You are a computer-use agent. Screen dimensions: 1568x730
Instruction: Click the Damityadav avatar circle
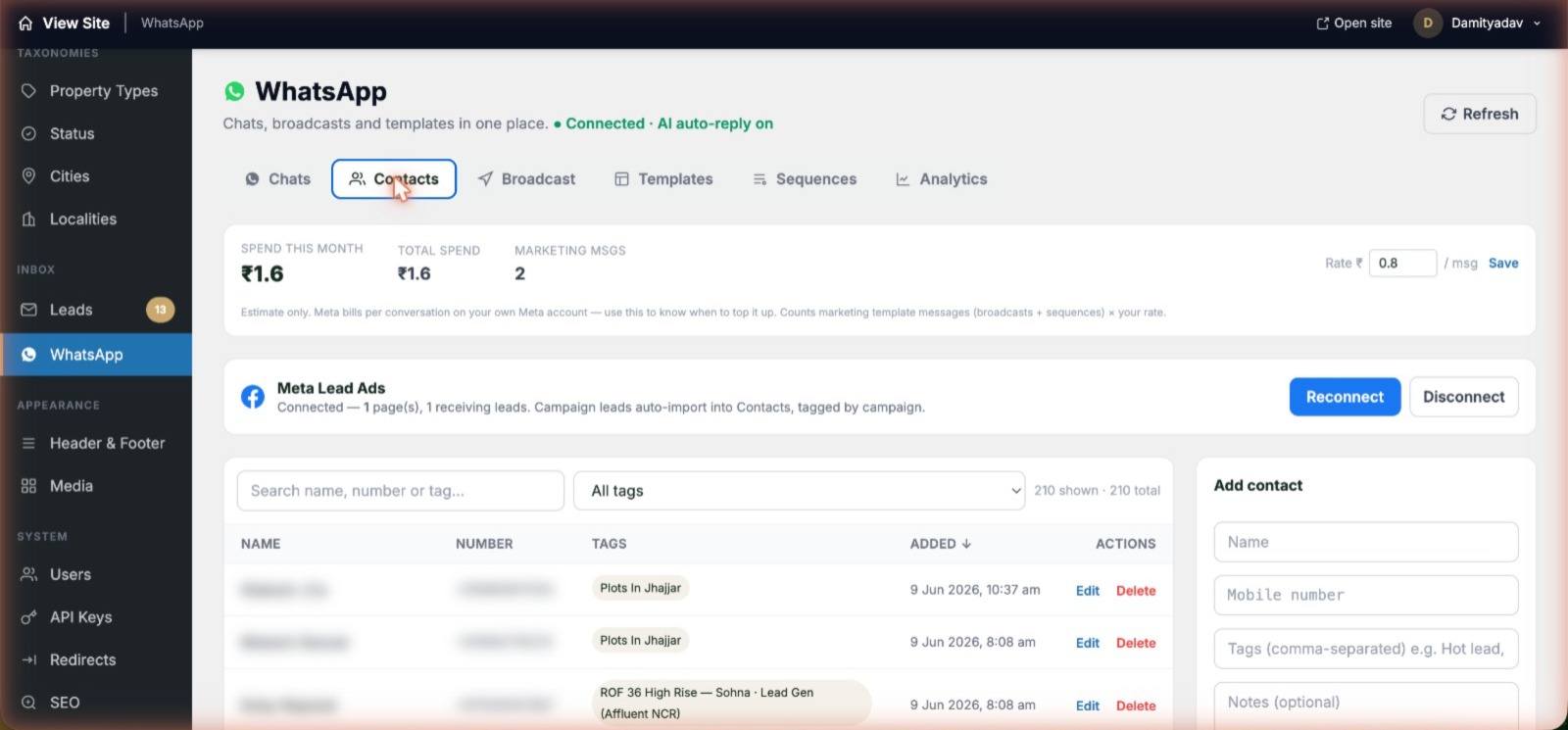[1427, 23]
